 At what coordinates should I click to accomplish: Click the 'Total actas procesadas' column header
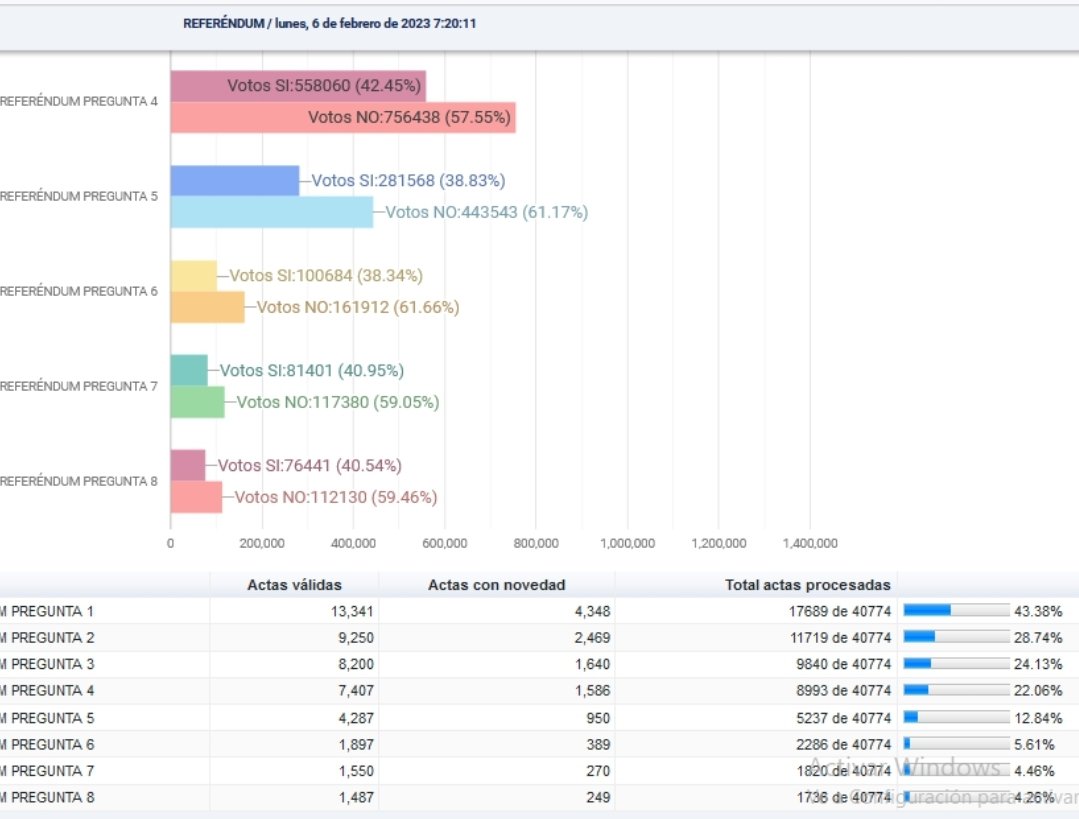[x=808, y=585]
